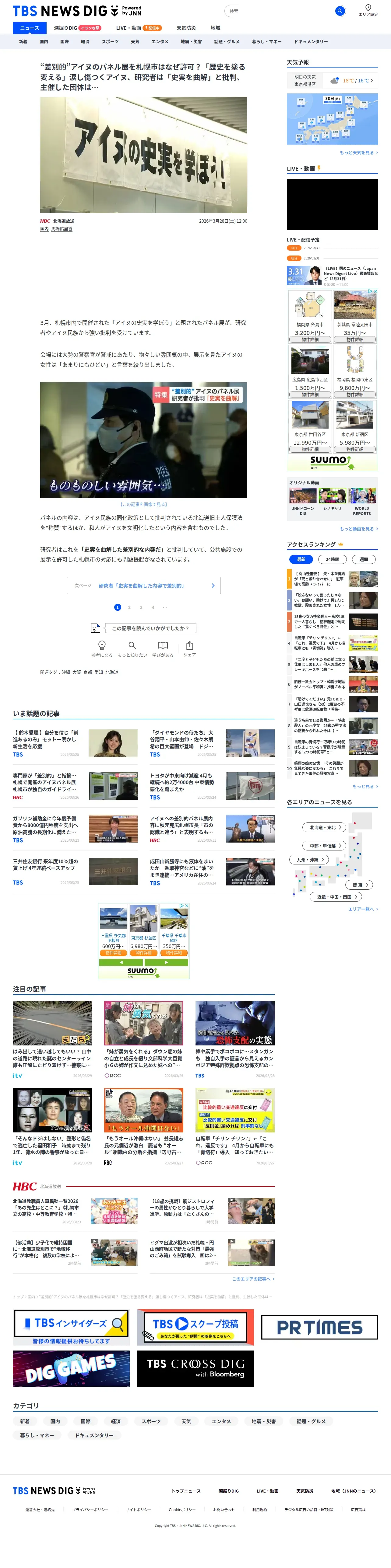Expand Tokyo weather forecast 18℃ / 16℃ chevron
This screenshot has height=1568, width=391.
click(372, 80)
